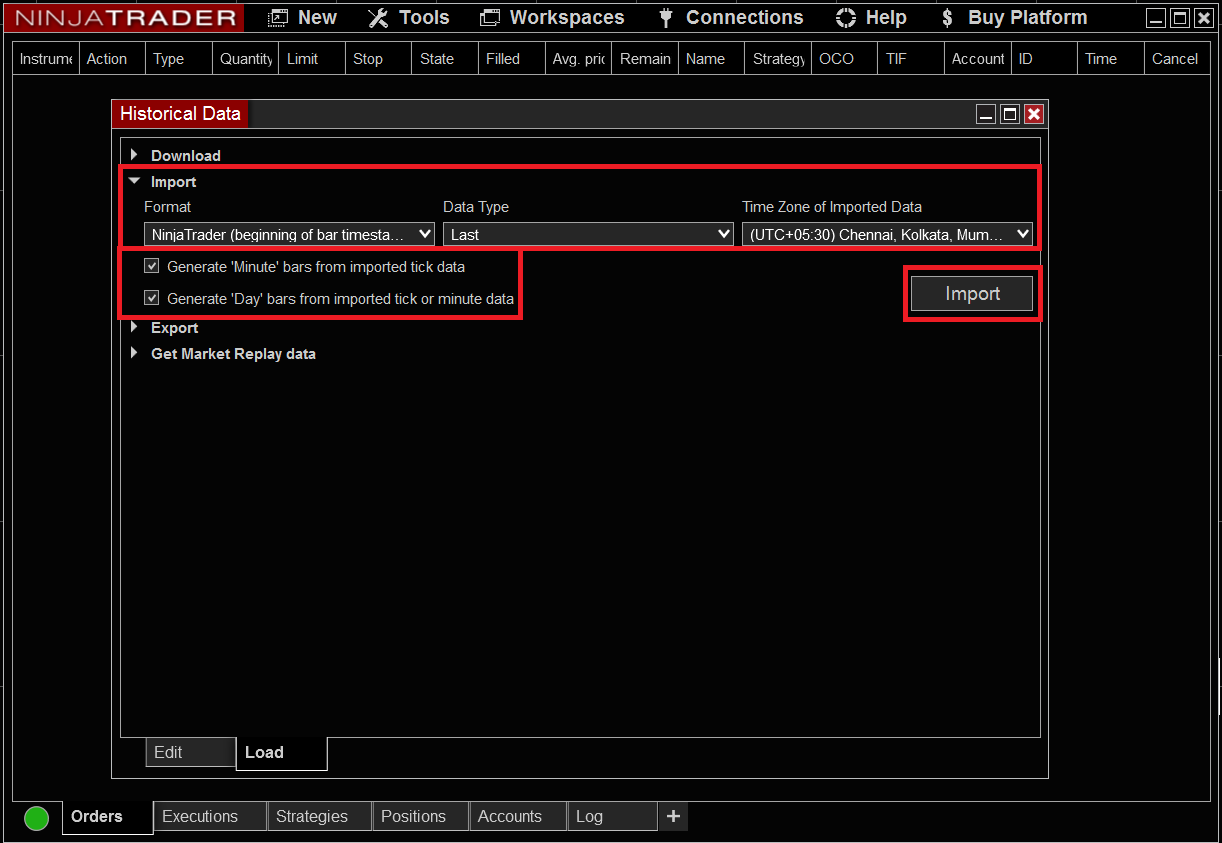Viewport: 1222px width, 843px height.
Task: Switch to the Edit tab
Action: click(190, 753)
